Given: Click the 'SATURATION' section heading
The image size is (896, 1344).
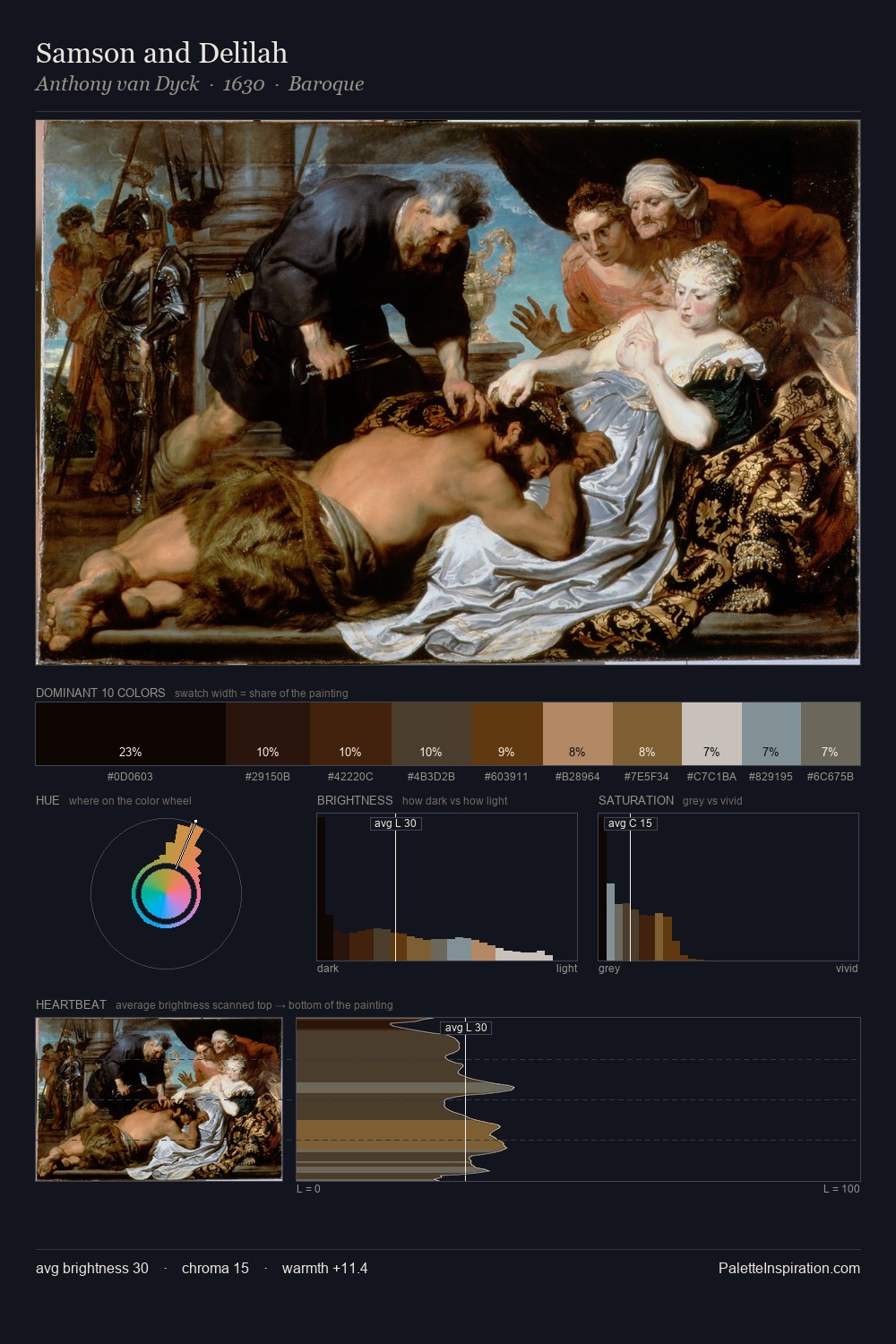Looking at the screenshot, I should [x=636, y=800].
